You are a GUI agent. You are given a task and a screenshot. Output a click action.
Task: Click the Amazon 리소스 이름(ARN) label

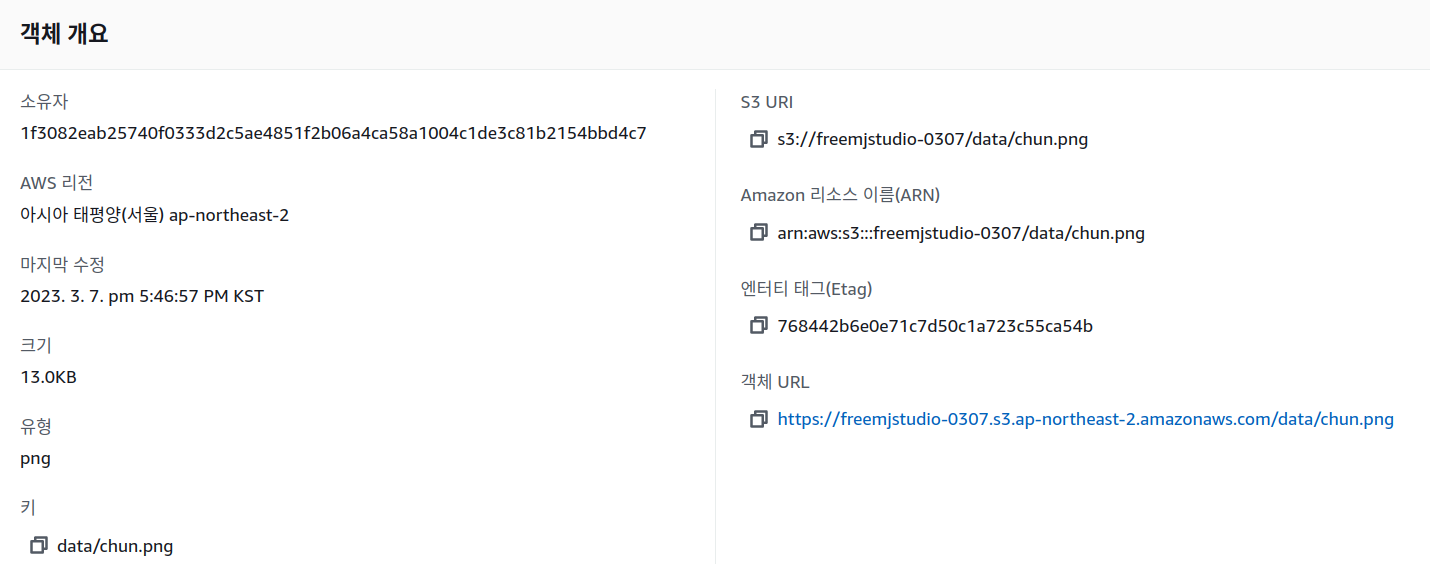[840, 195]
